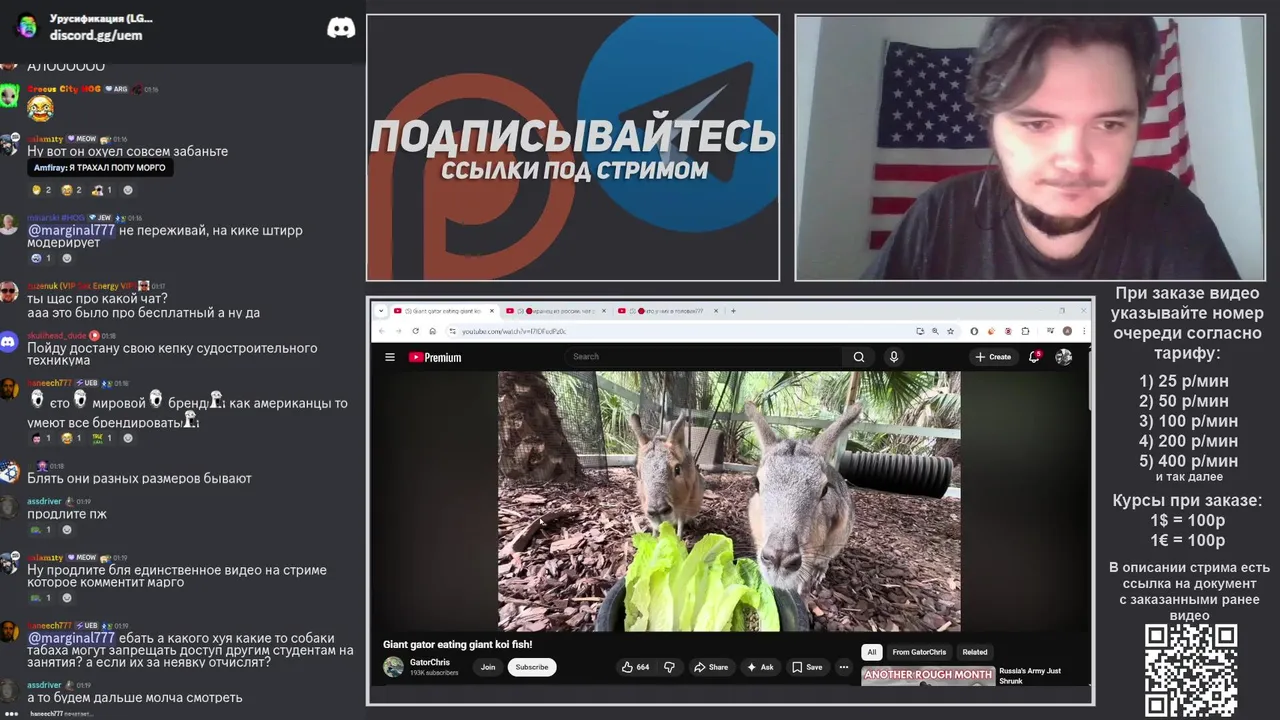The image size is (1280, 720).
Task: Click the YouTube search magnifier button
Action: coord(859,357)
